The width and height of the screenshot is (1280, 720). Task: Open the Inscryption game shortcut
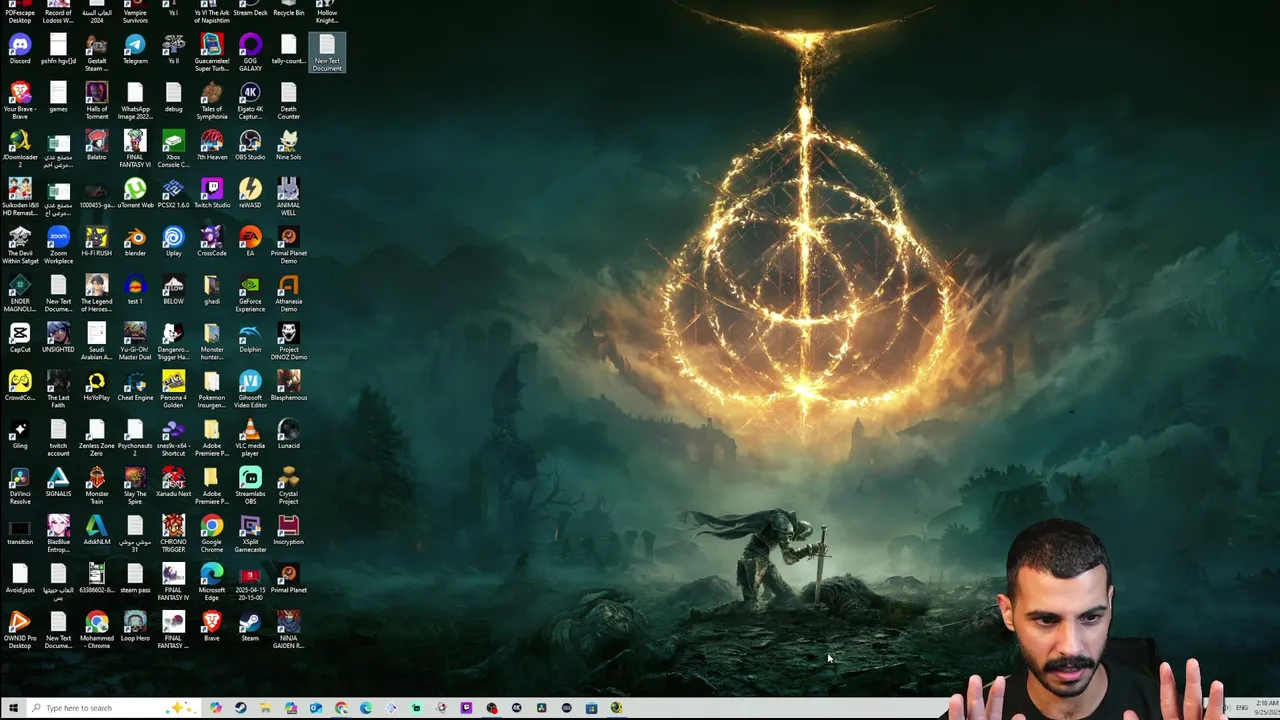pyautogui.click(x=288, y=529)
